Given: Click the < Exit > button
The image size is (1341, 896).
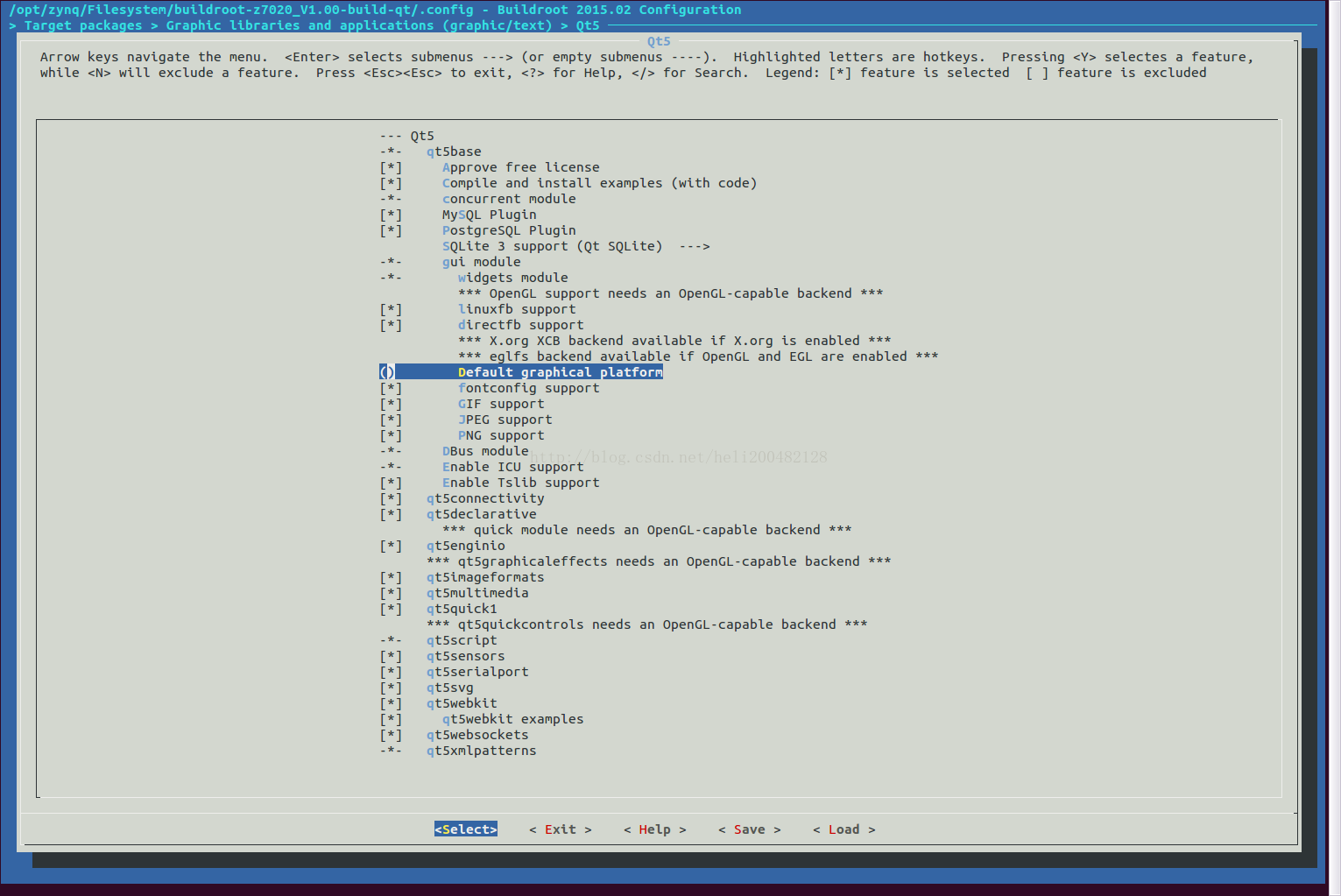Looking at the screenshot, I should (561, 829).
